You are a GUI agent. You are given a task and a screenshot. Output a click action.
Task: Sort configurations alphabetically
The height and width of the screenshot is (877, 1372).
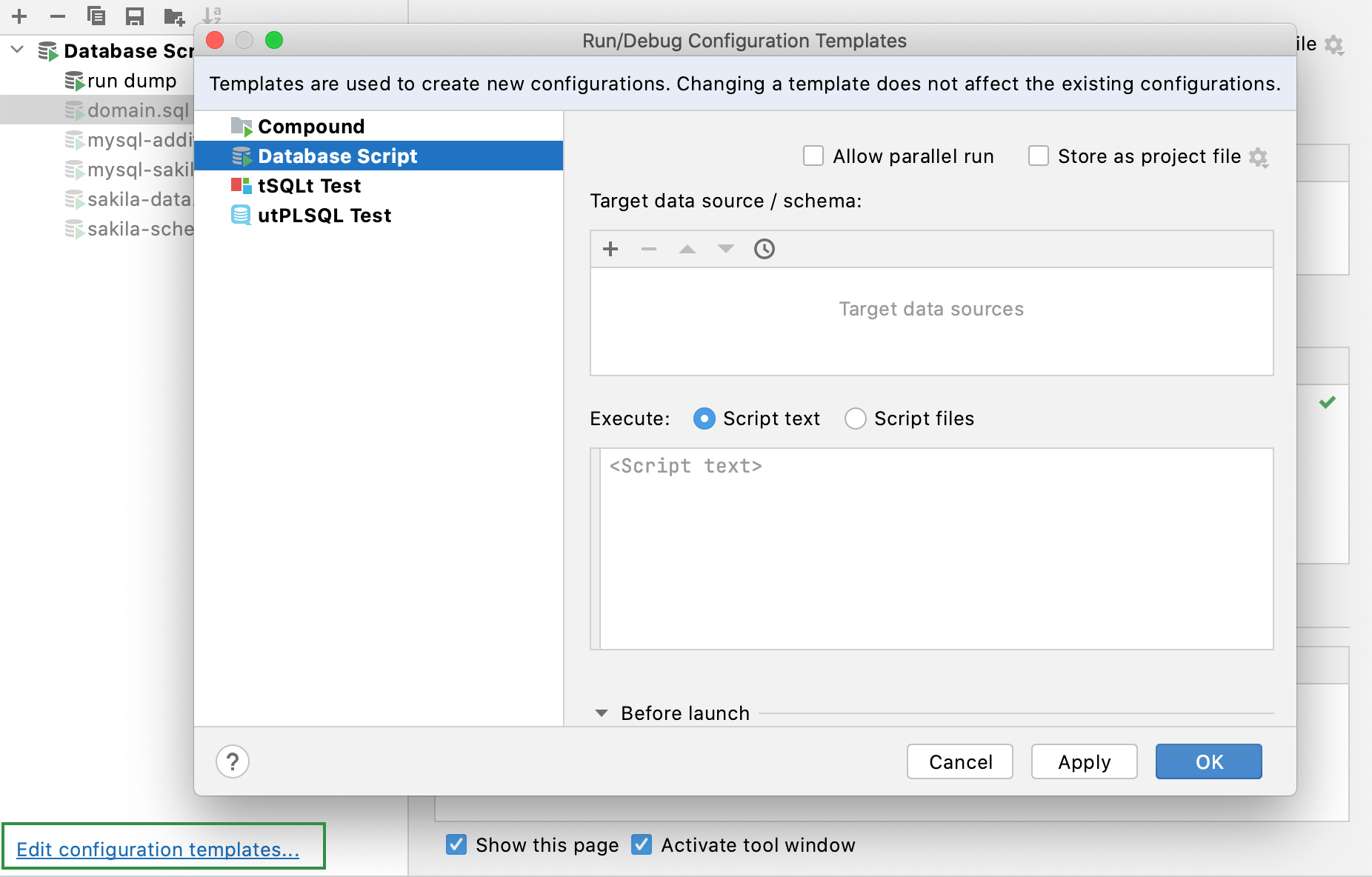click(x=212, y=15)
